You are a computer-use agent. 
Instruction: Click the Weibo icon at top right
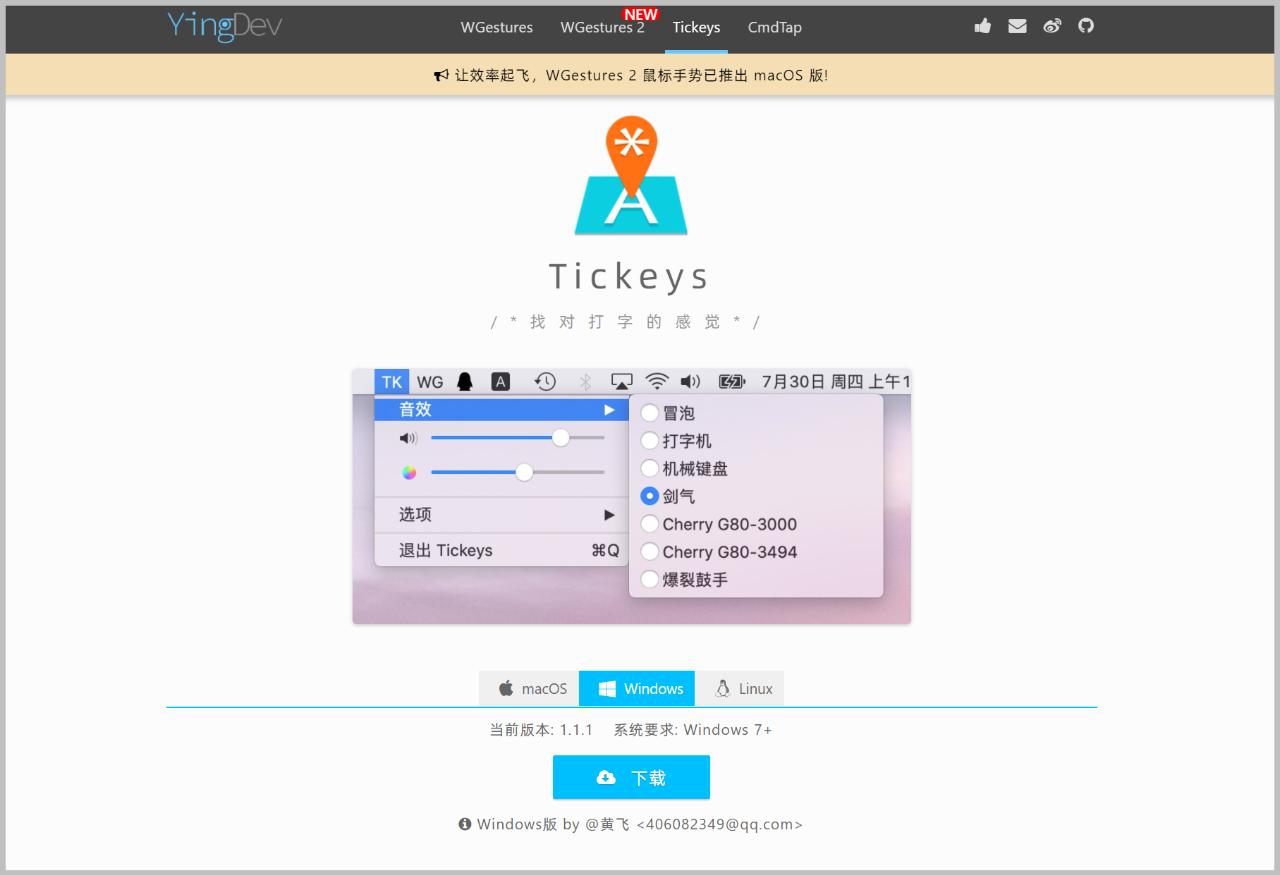pyautogui.click(x=1052, y=26)
